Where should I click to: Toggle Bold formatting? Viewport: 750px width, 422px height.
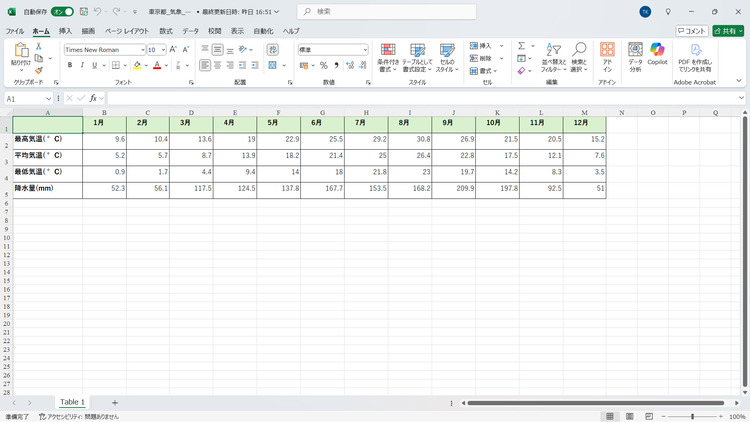tap(70, 65)
